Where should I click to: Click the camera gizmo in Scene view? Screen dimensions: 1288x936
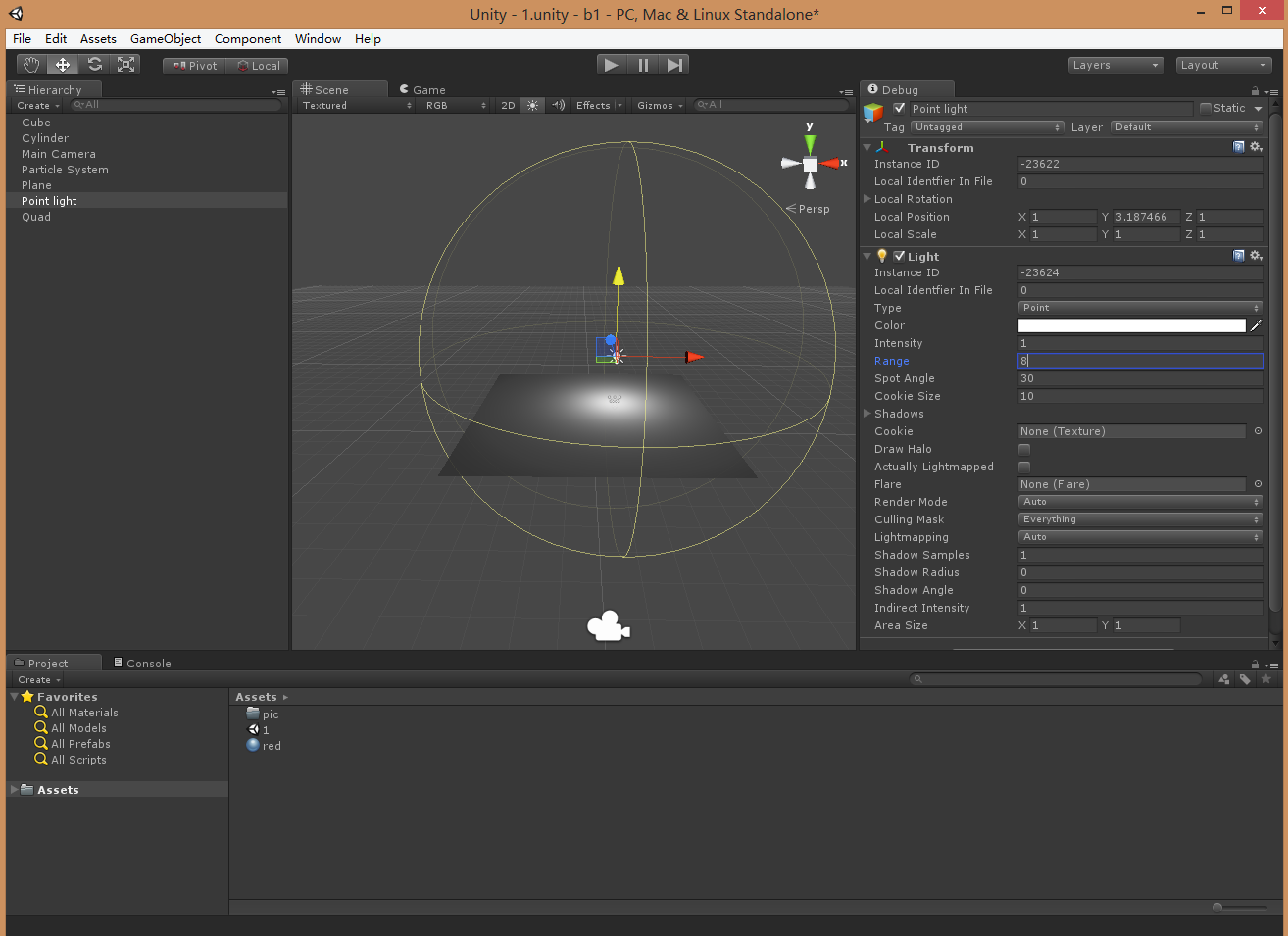pyautogui.click(x=608, y=625)
